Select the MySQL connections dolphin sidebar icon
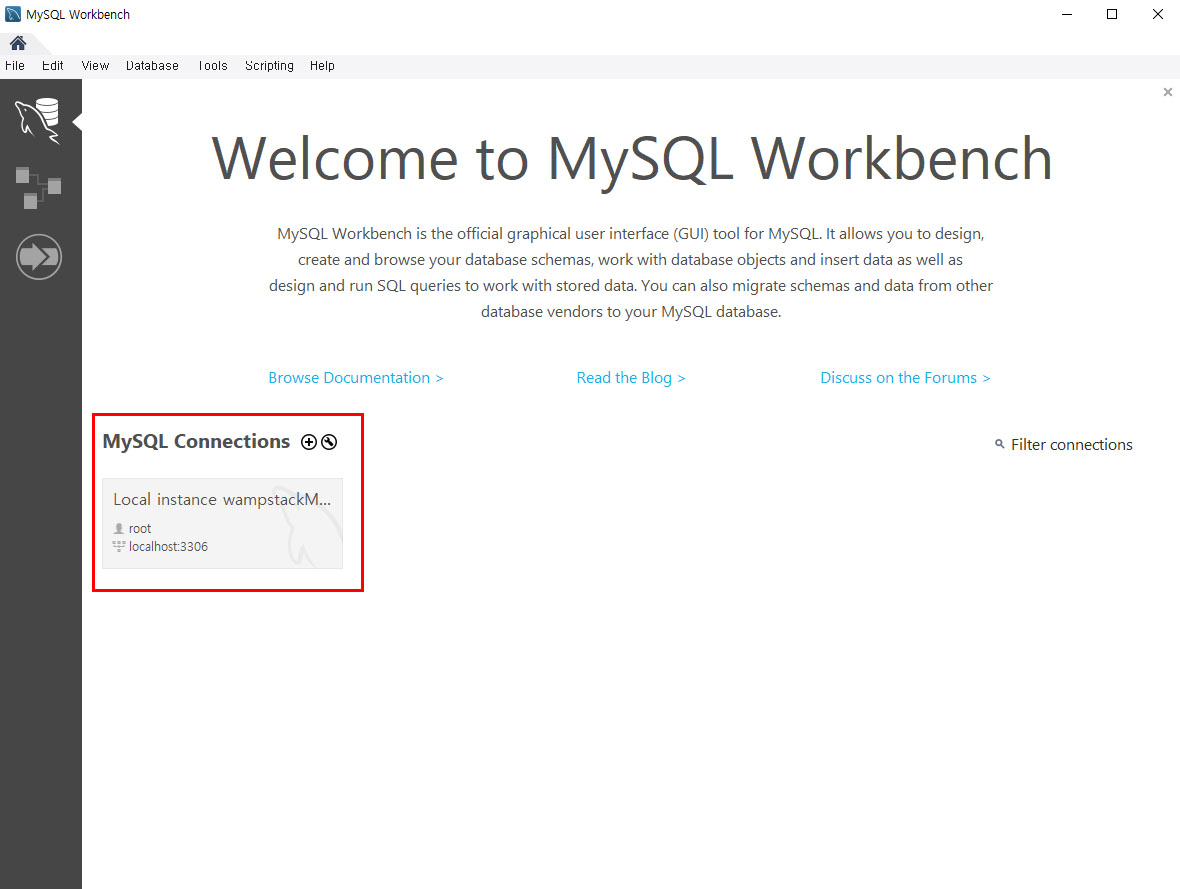 point(38,120)
